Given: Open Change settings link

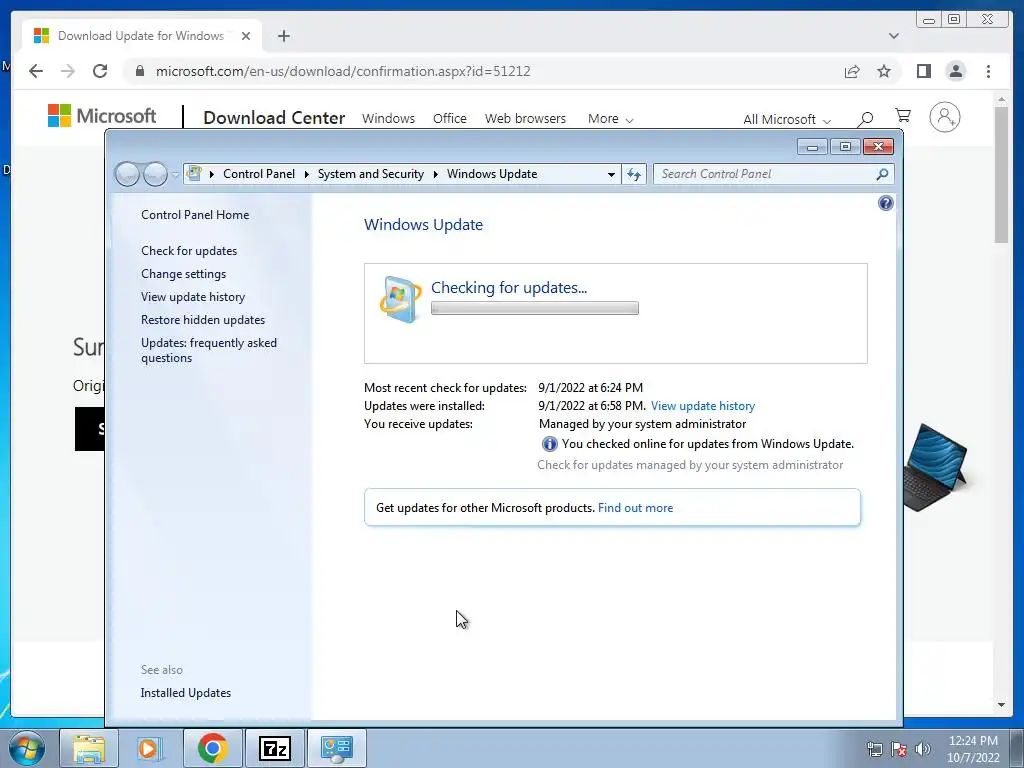Looking at the screenshot, I should [184, 274].
